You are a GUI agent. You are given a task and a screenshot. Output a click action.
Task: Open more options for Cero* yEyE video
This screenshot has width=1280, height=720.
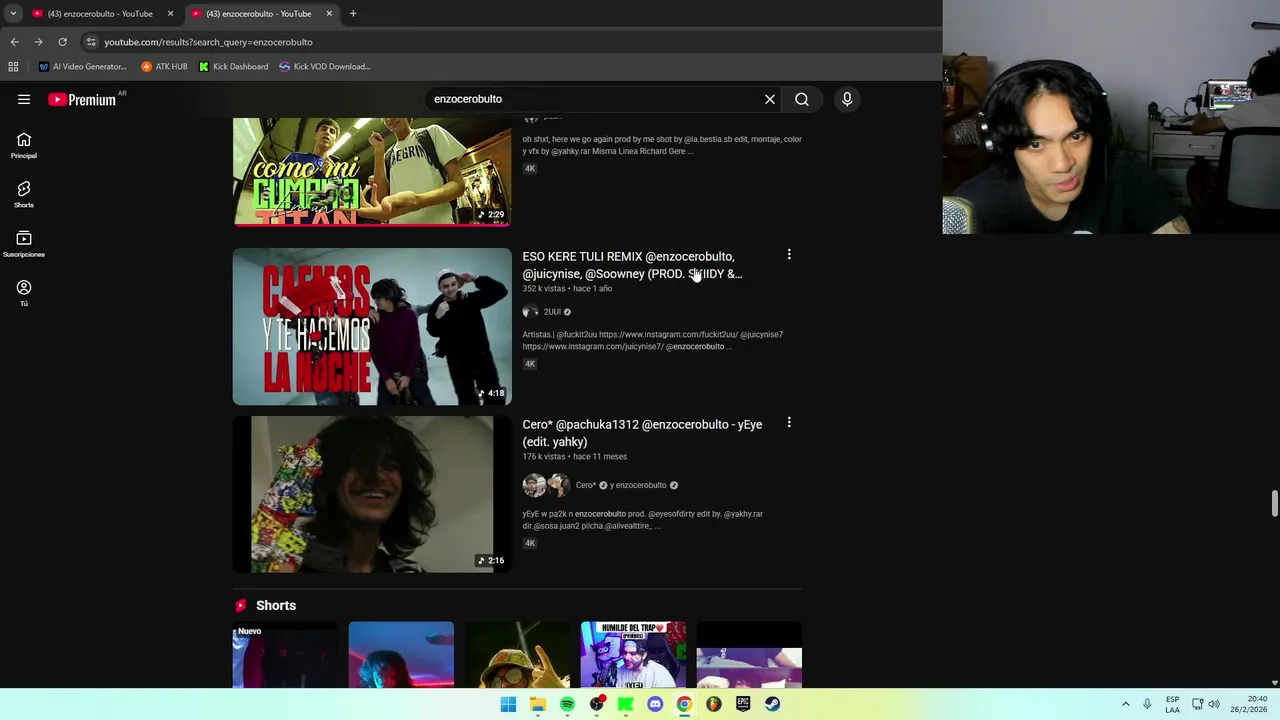789,423
